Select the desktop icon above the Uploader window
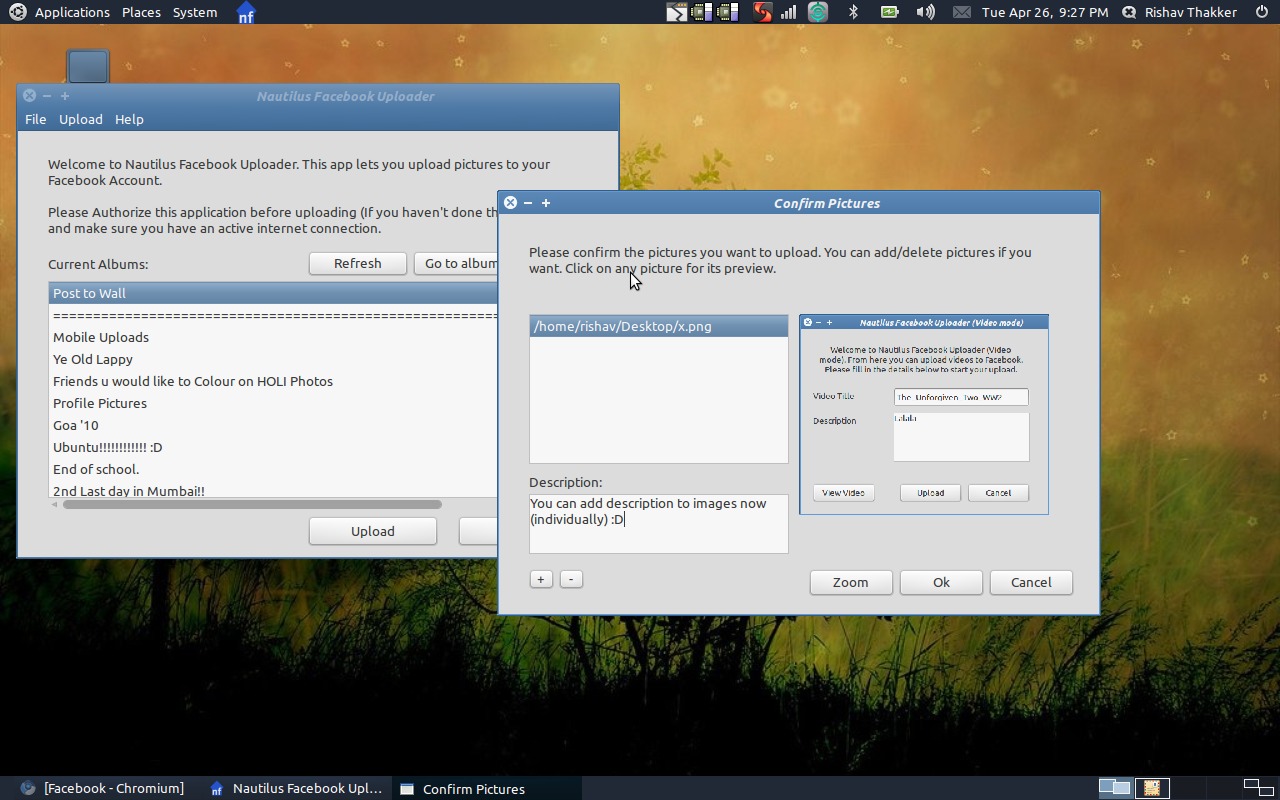The height and width of the screenshot is (800, 1280). [88, 66]
